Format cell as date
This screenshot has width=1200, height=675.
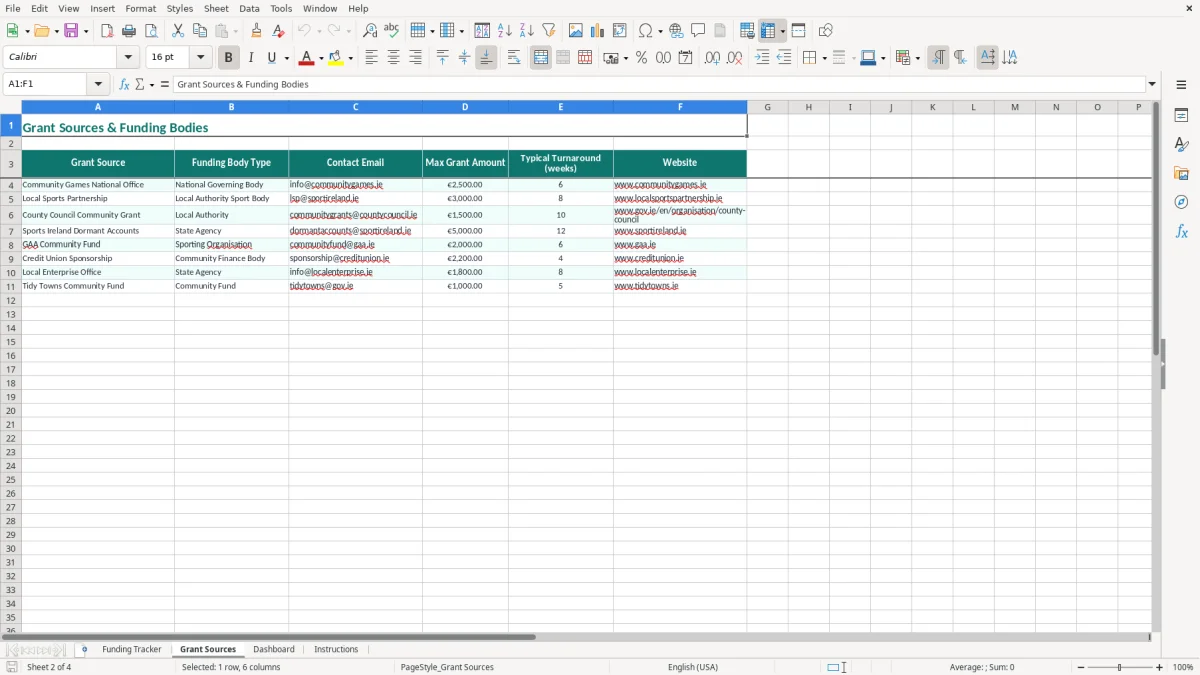[685, 58]
